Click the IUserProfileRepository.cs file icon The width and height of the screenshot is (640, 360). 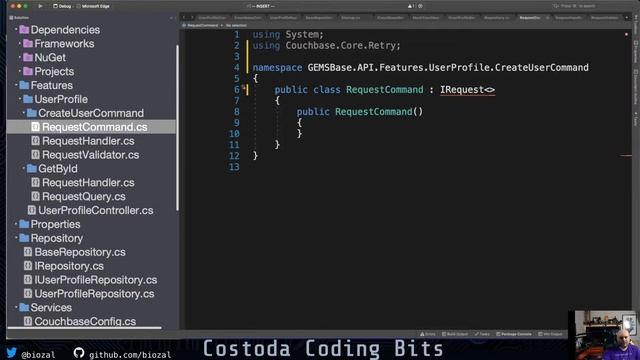tap(28, 280)
